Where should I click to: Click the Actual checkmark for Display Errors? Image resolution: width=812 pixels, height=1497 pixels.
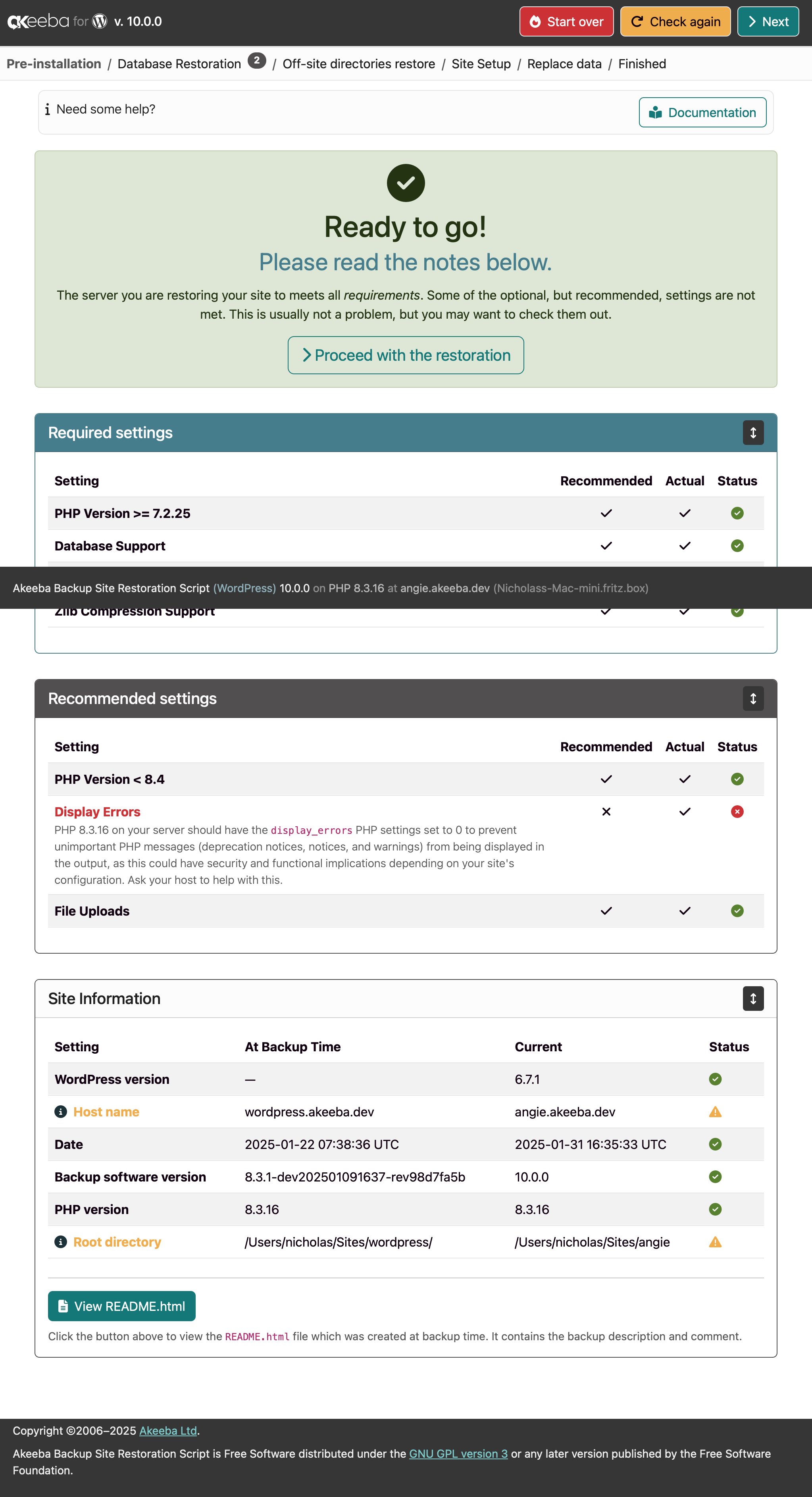coord(685,811)
